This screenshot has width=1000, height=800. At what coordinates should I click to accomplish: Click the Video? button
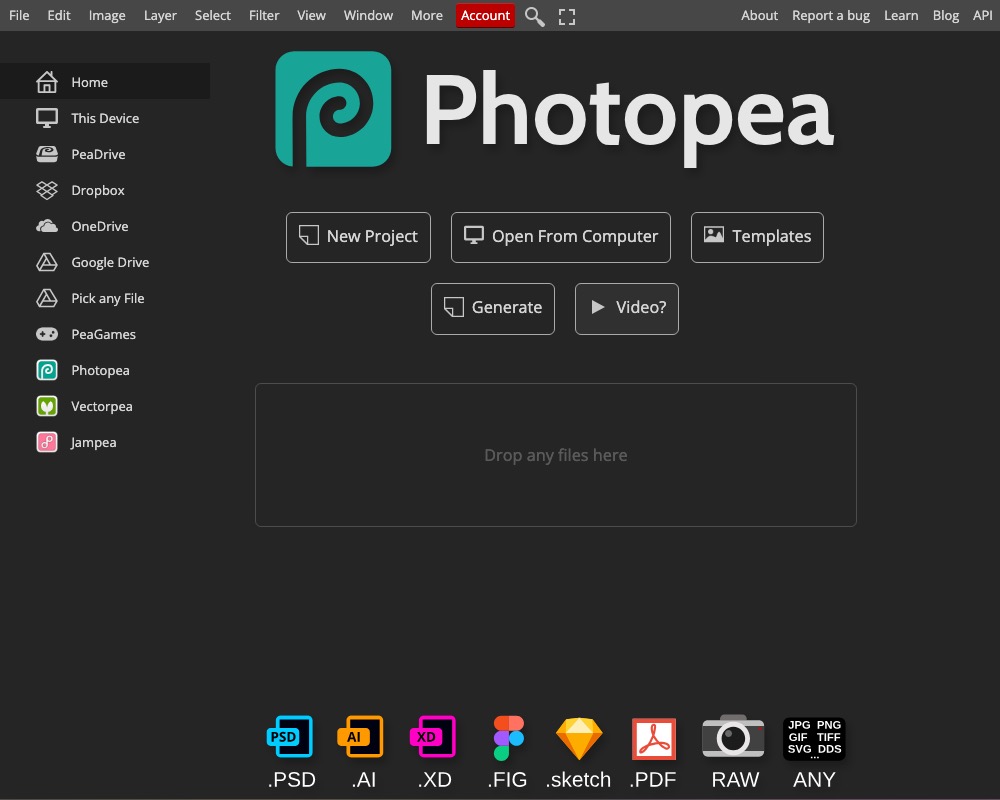pos(627,309)
